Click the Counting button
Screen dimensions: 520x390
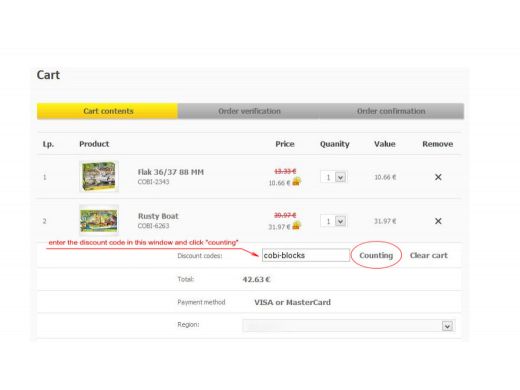(376, 255)
